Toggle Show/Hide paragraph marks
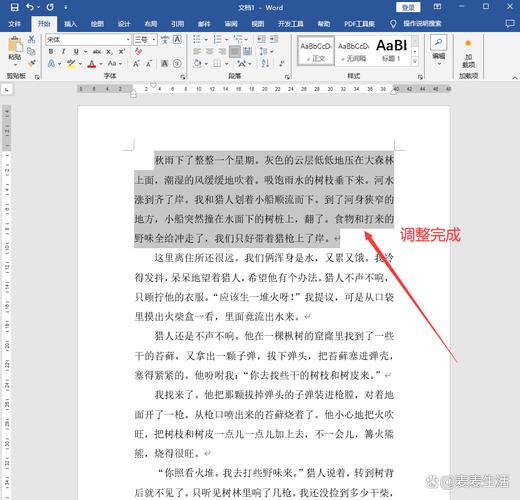The image size is (520, 500). (282, 63)
